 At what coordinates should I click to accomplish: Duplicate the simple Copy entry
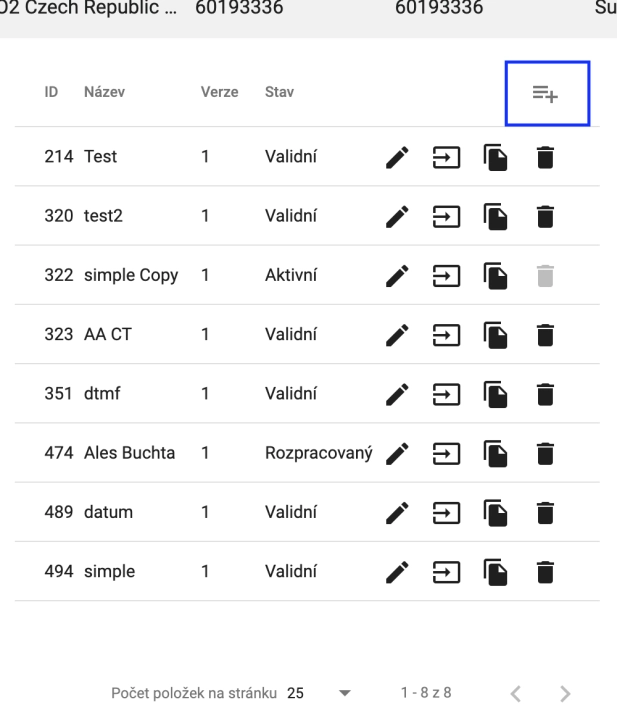(x=494, y=275)
